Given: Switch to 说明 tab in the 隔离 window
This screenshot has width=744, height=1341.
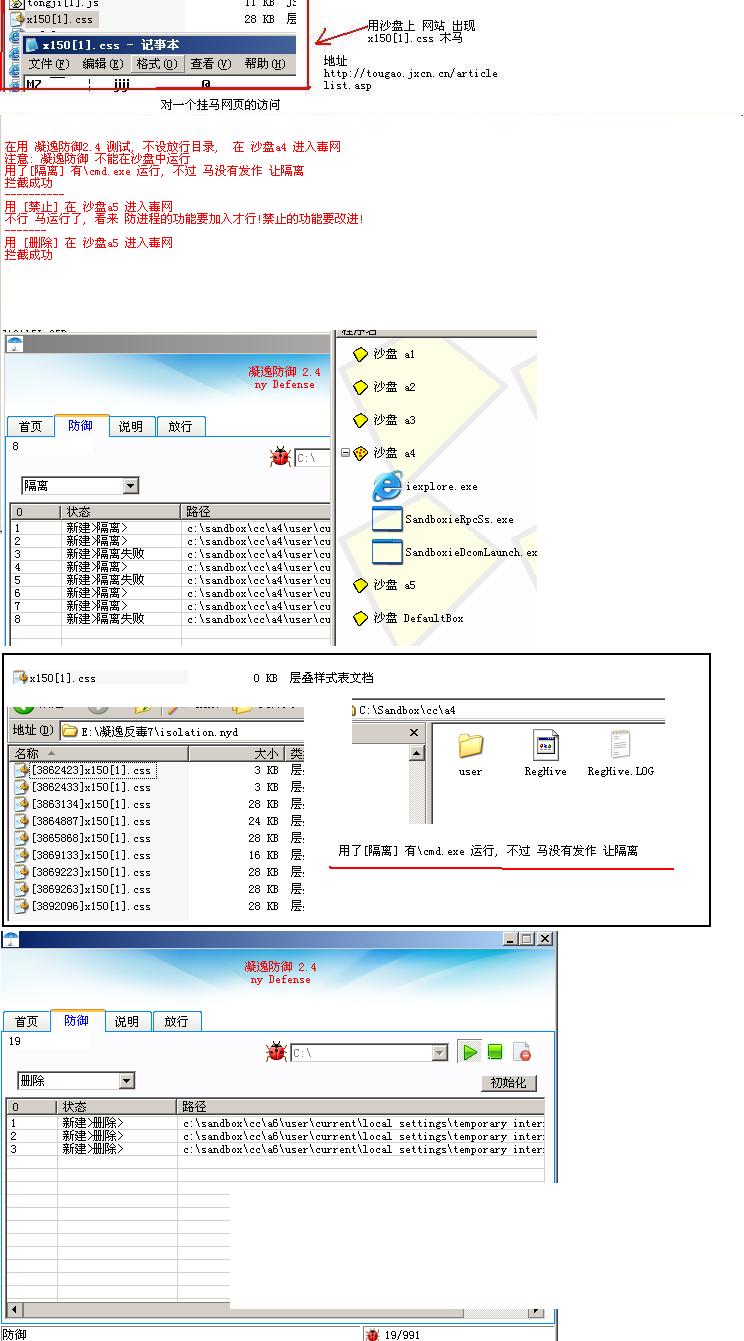Looking at the screenshot, I should (130, 426).
